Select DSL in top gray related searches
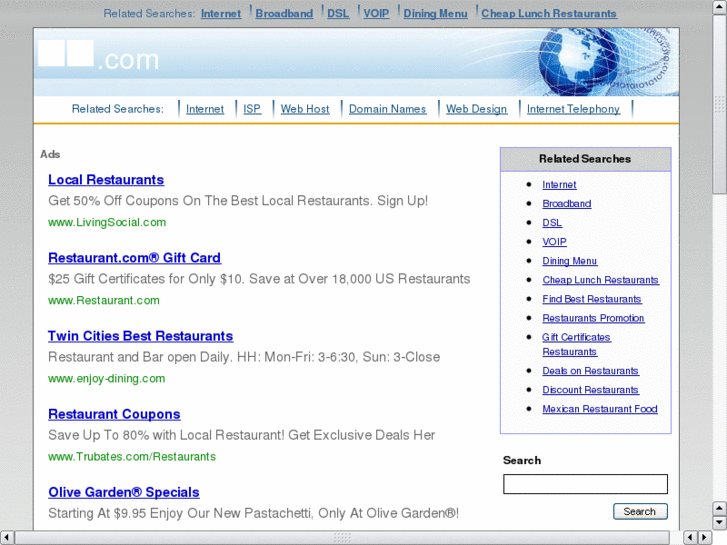 point(338,13)
